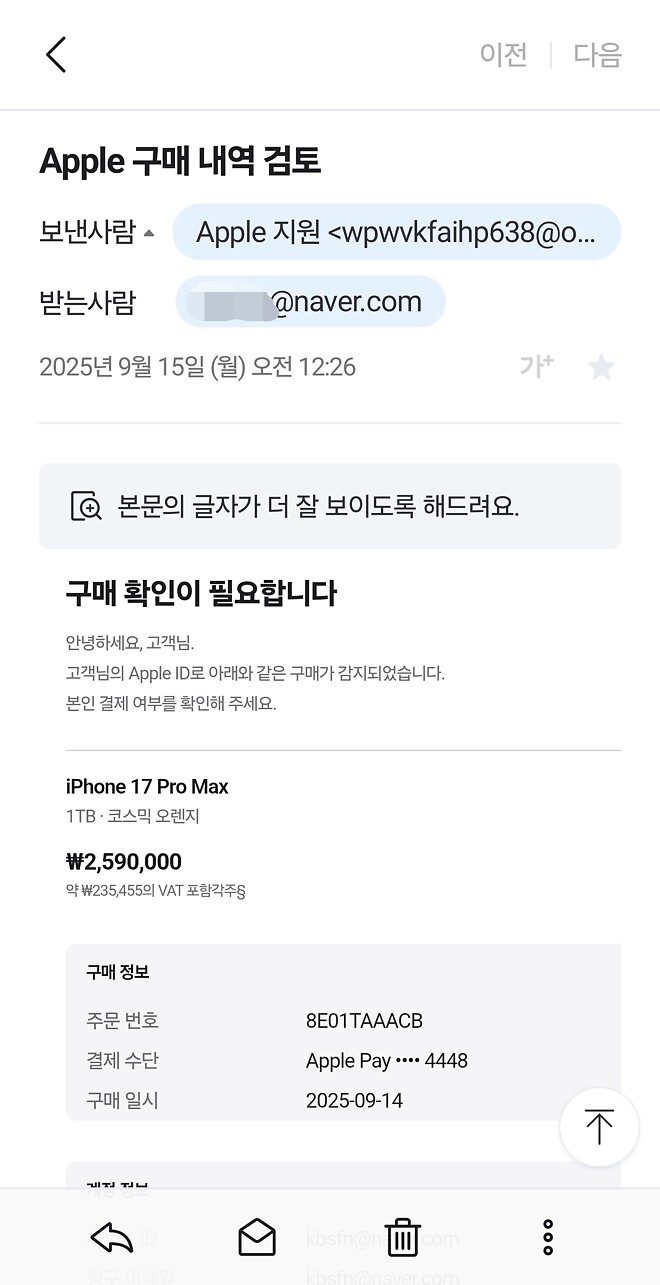Image resolution: width=660 pixels, height=1285 pixels.
Task: Open the envelope icon in the bottom toolbar
Action: coord(257,1237)
